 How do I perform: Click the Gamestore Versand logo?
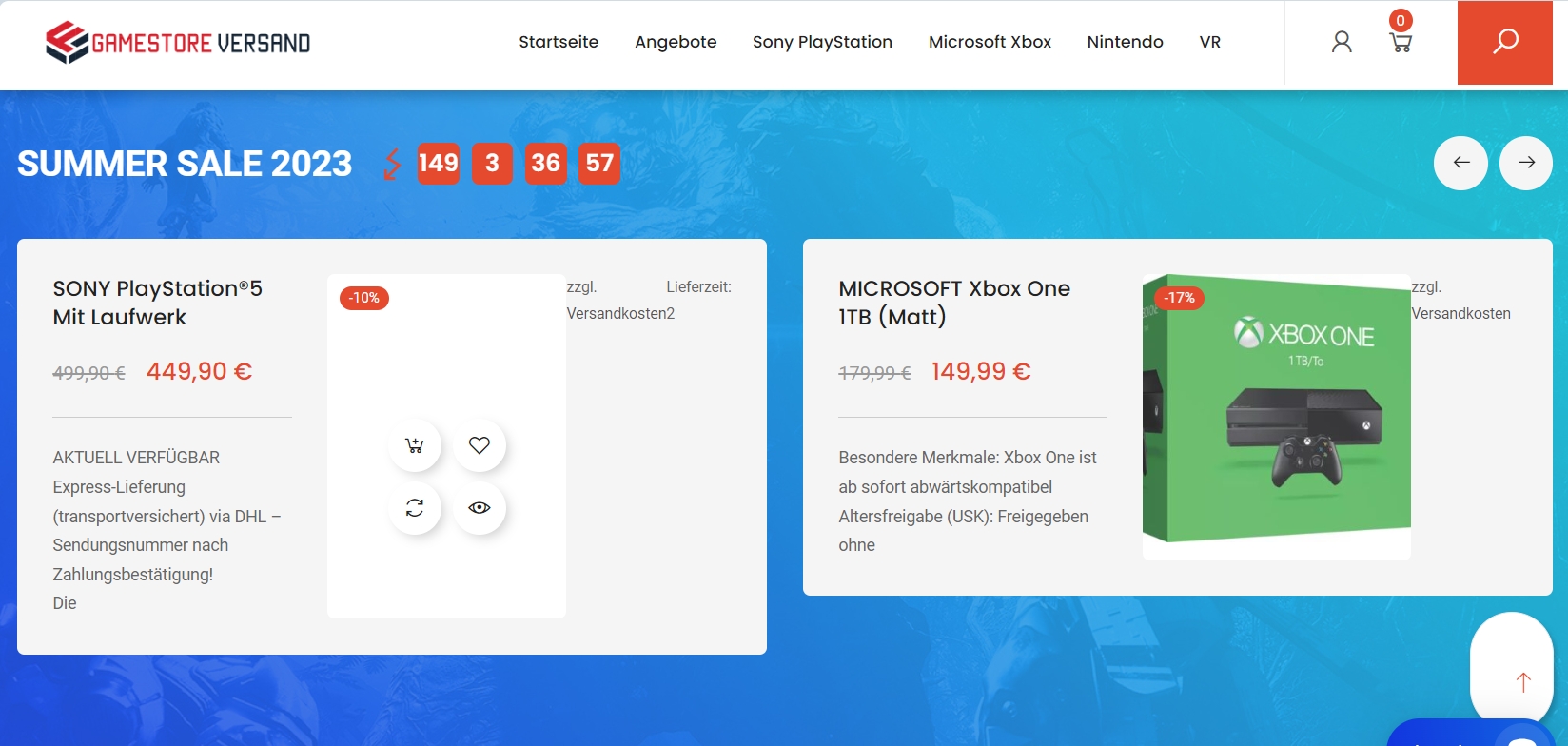pos(178,43)
